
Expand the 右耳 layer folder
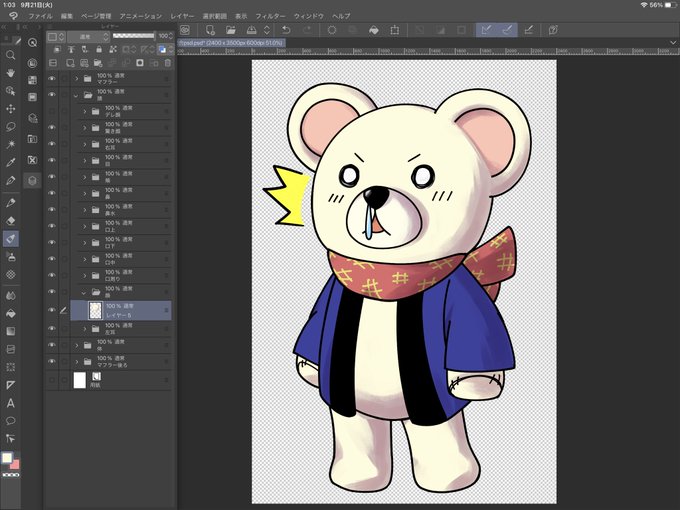pos(85,144)
